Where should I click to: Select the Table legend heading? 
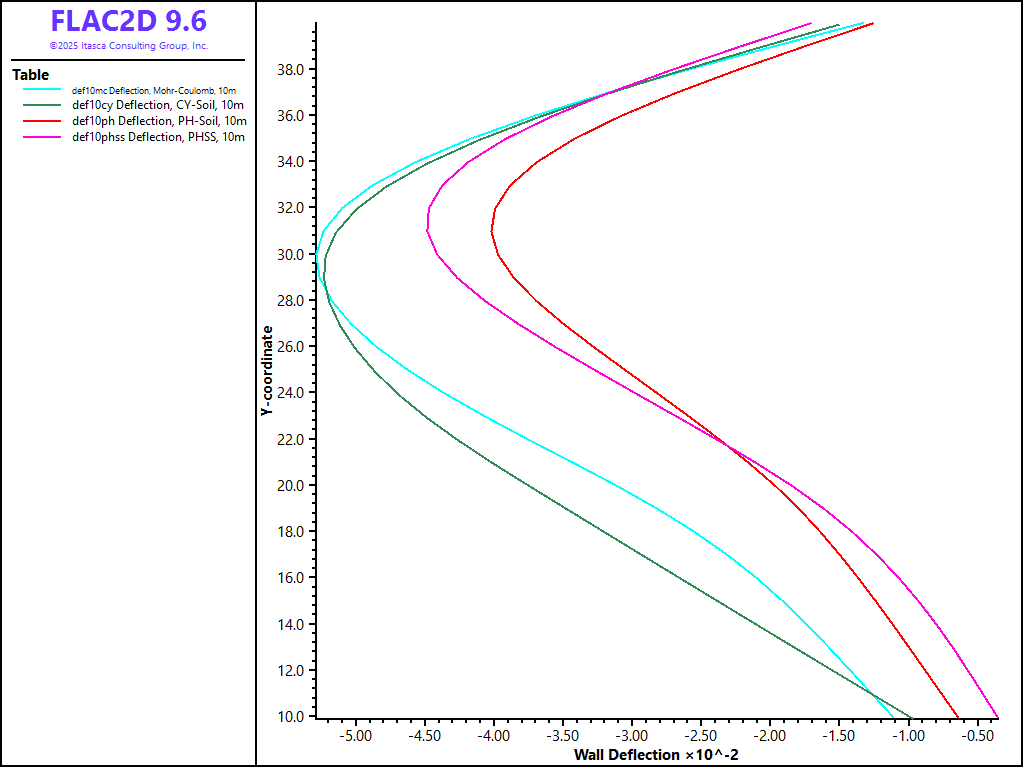(30, 75)
